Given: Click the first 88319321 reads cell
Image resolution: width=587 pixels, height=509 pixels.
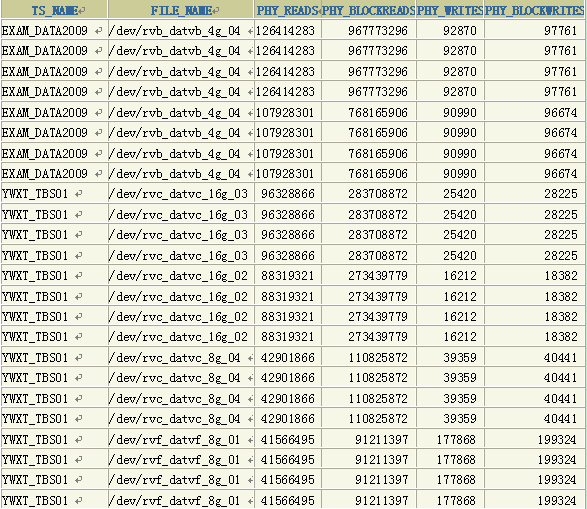Looking at the screenshot, I should click(x=288, y=275).
